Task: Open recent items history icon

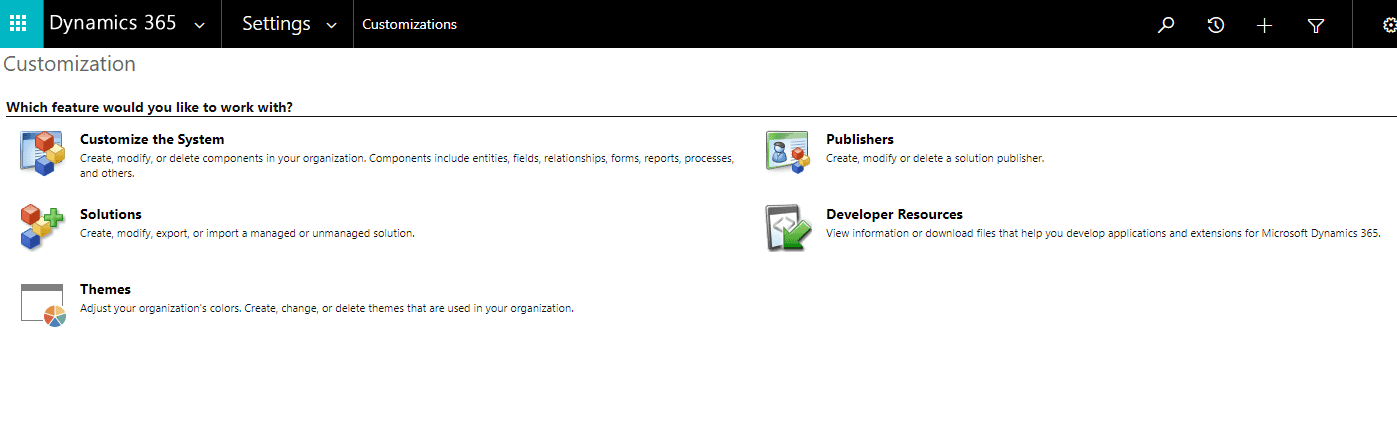Action: (x=1215, y=25)
